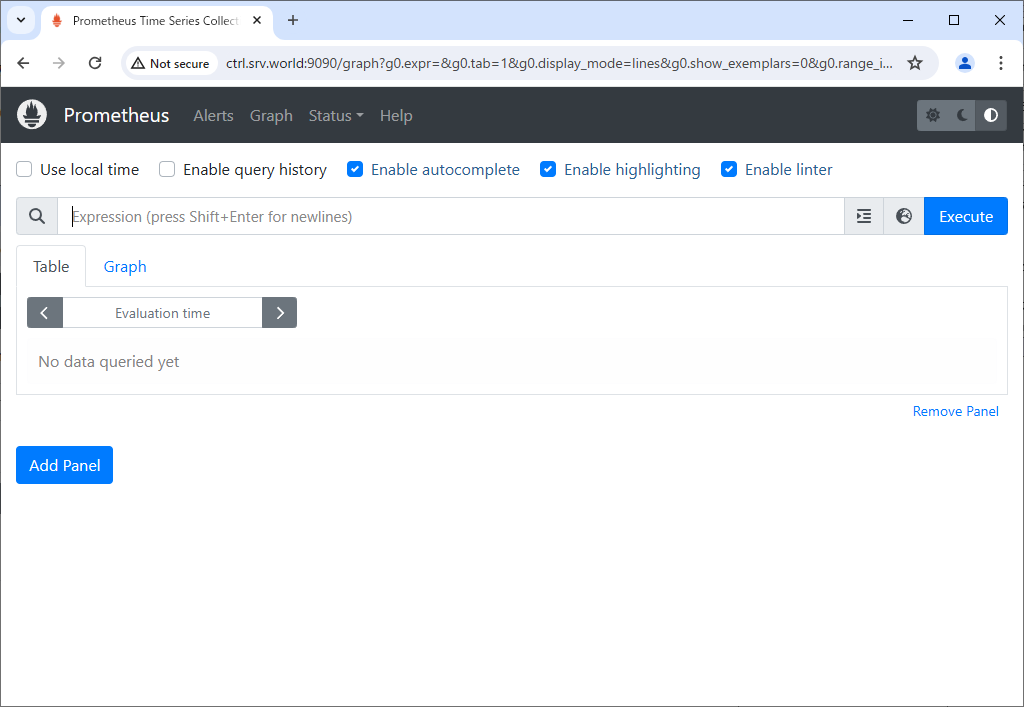This screenshot has height=707, width=1024.
Task: Switch to the Graph panel tab
Action: point(125,266)
